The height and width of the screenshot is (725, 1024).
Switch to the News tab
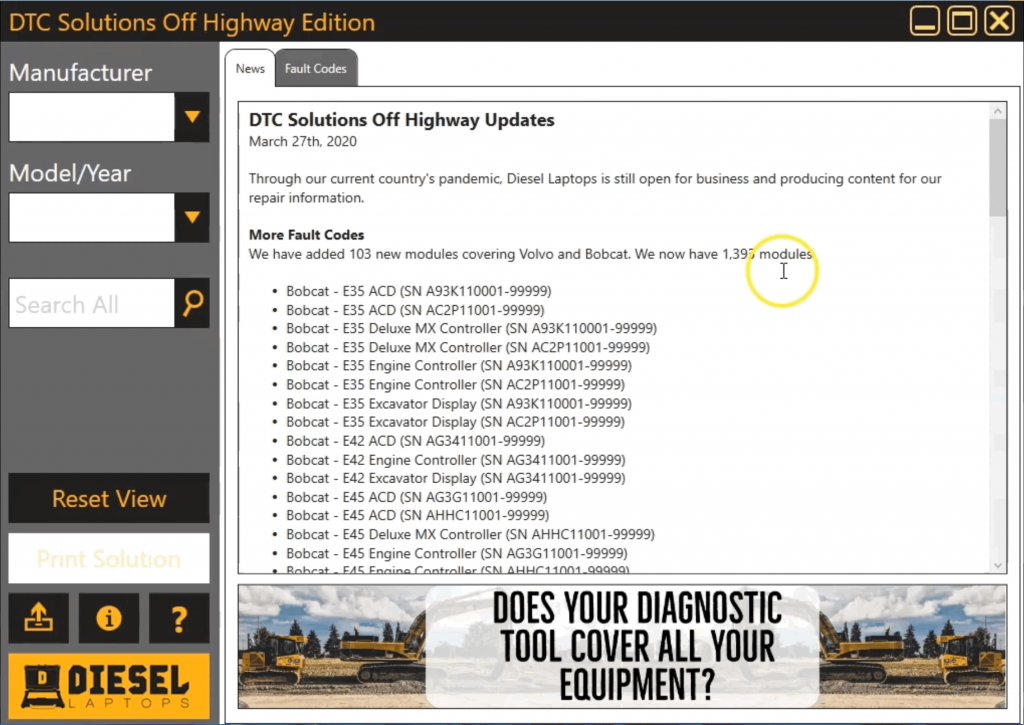pos(250,69)
